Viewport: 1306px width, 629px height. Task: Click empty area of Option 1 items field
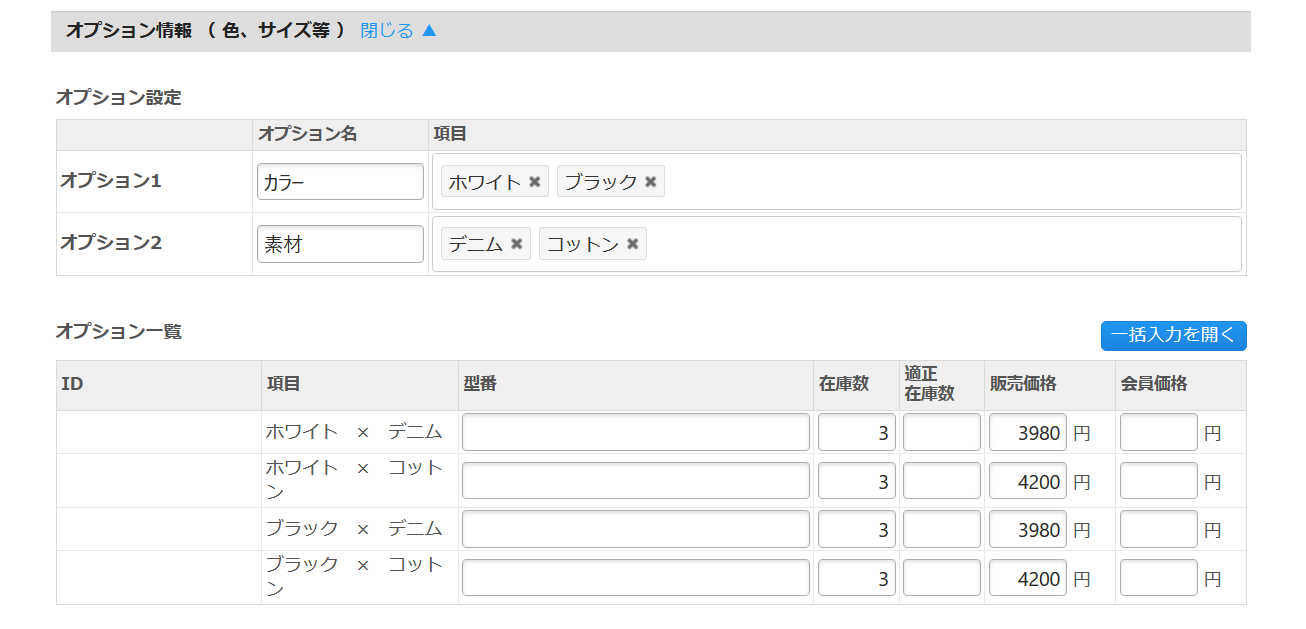click(950, 182)
